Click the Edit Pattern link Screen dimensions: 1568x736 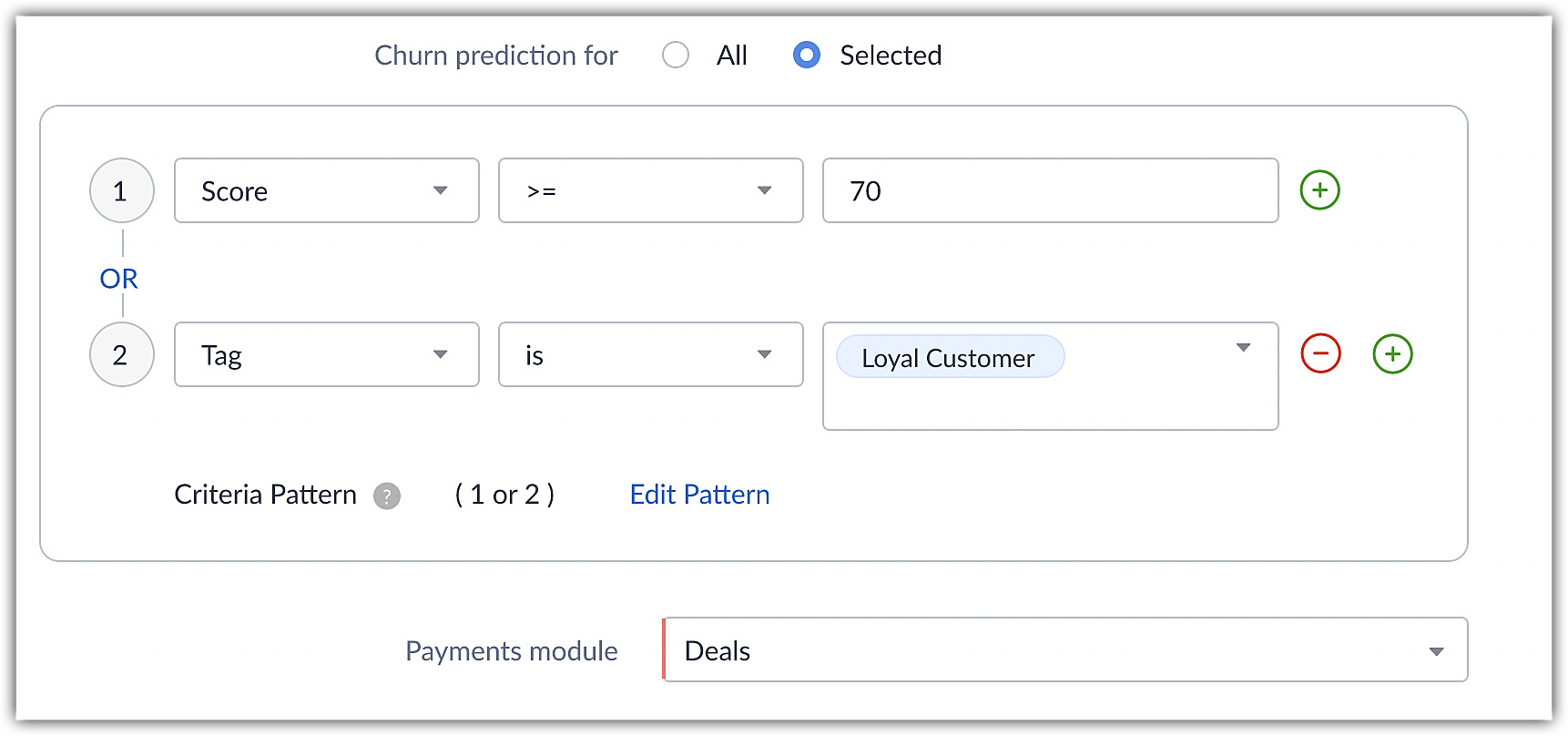pyautogui.click(x=699, y=495)
